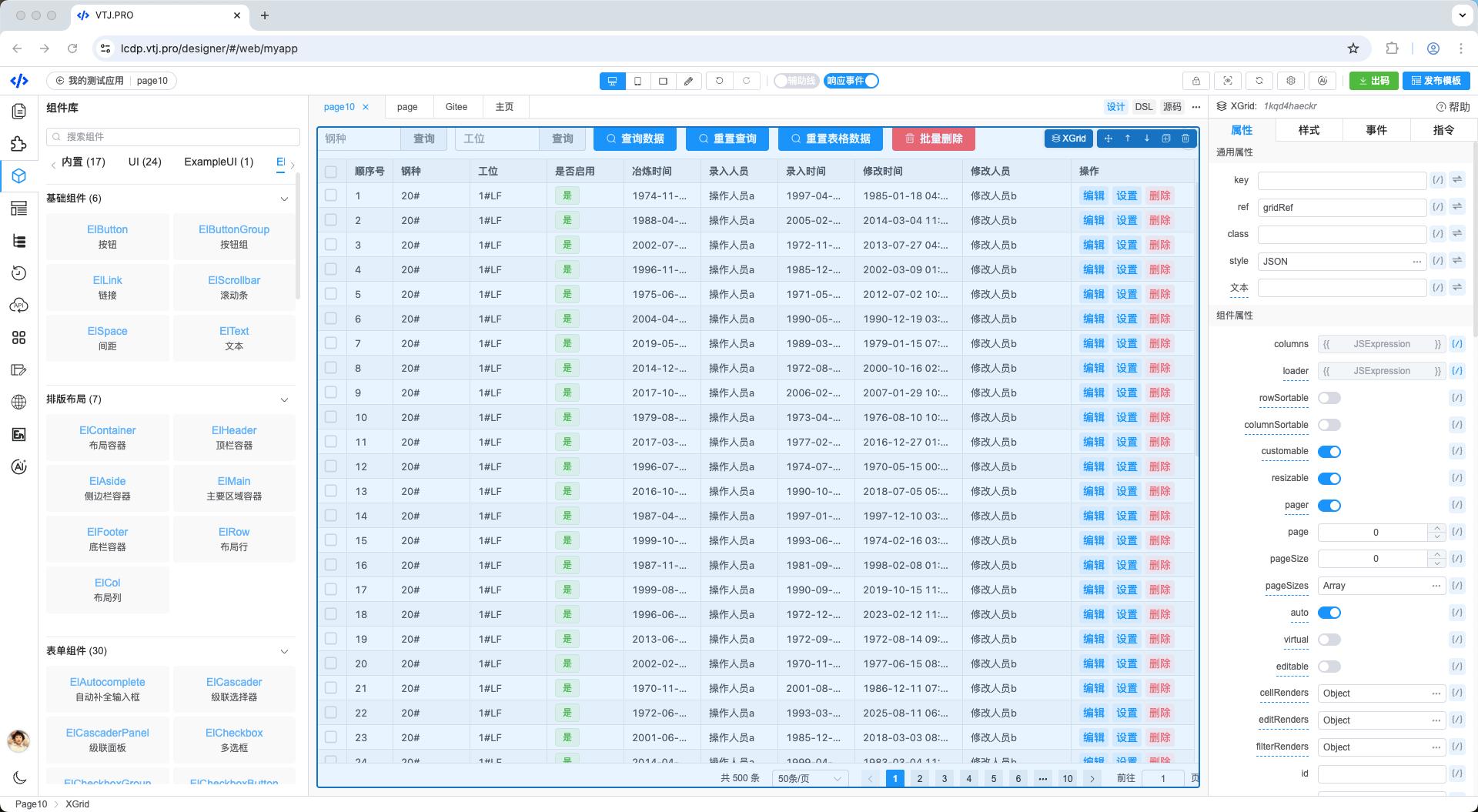Screen dimensions: 1478x812
Task: Toggle the 辅助线 switch
Action: [x=796, y=81]
